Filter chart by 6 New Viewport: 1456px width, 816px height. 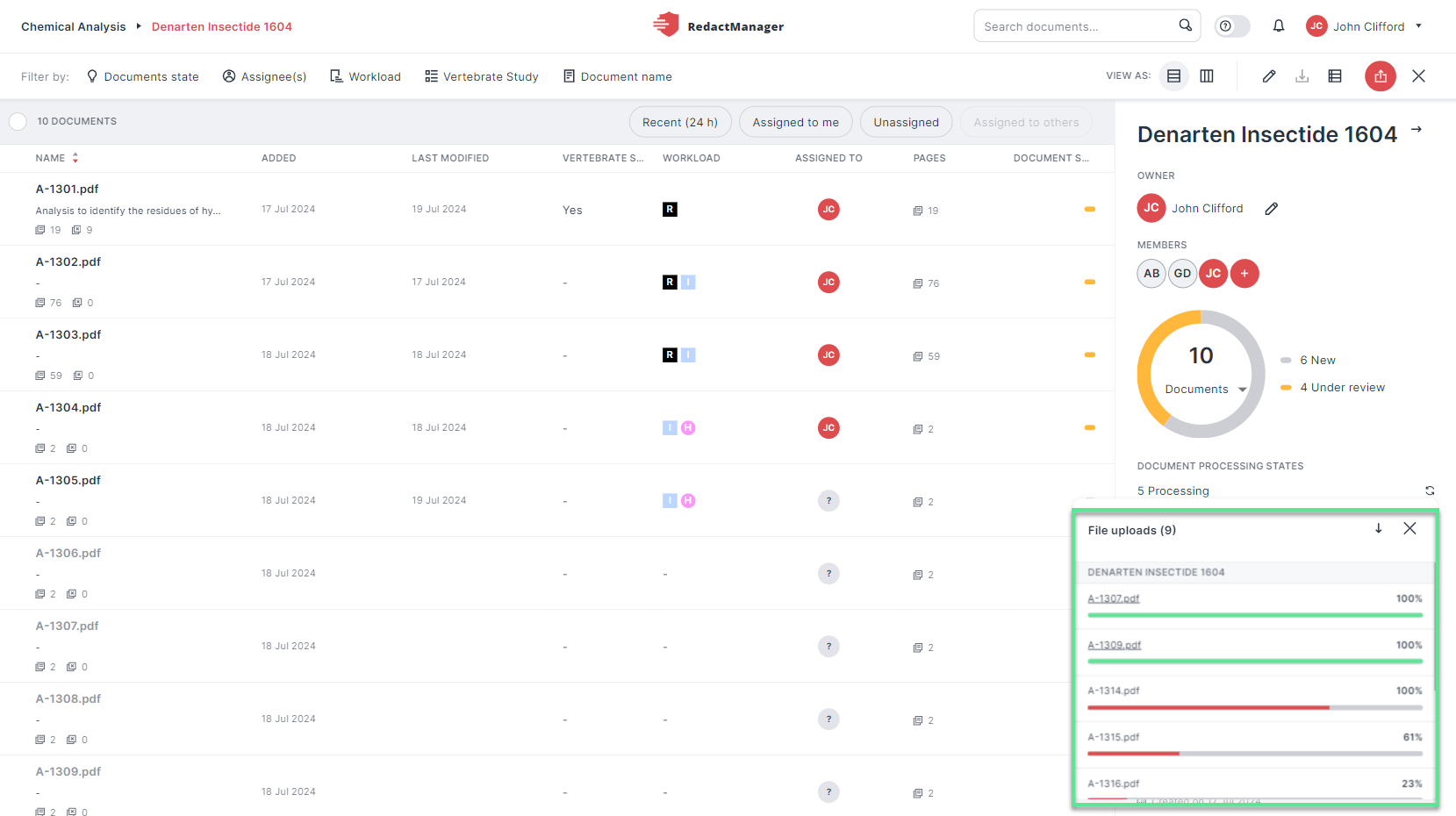tap(1309, 360)
